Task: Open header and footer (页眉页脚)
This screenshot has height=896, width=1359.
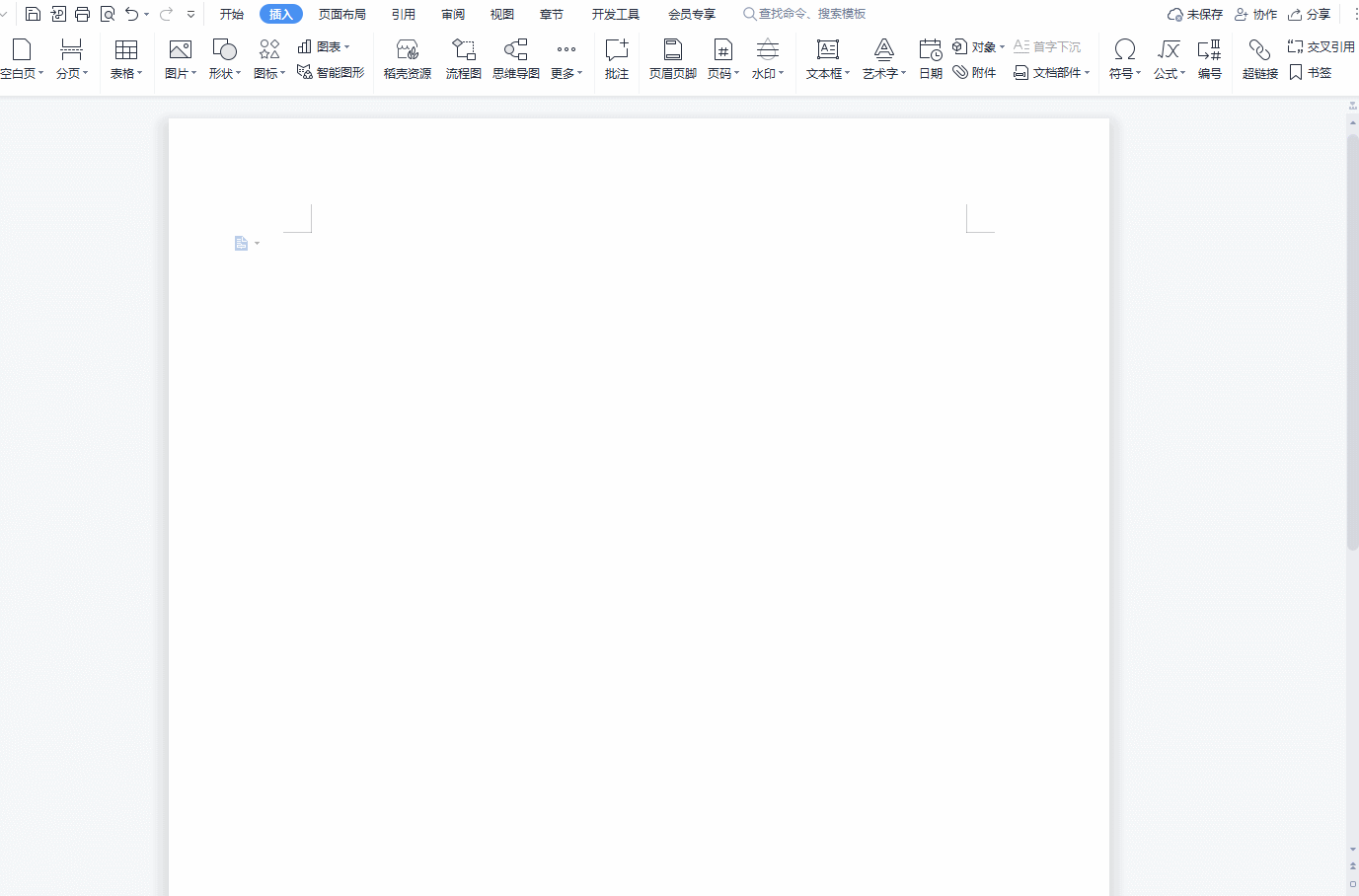Action: click(673, 59)
